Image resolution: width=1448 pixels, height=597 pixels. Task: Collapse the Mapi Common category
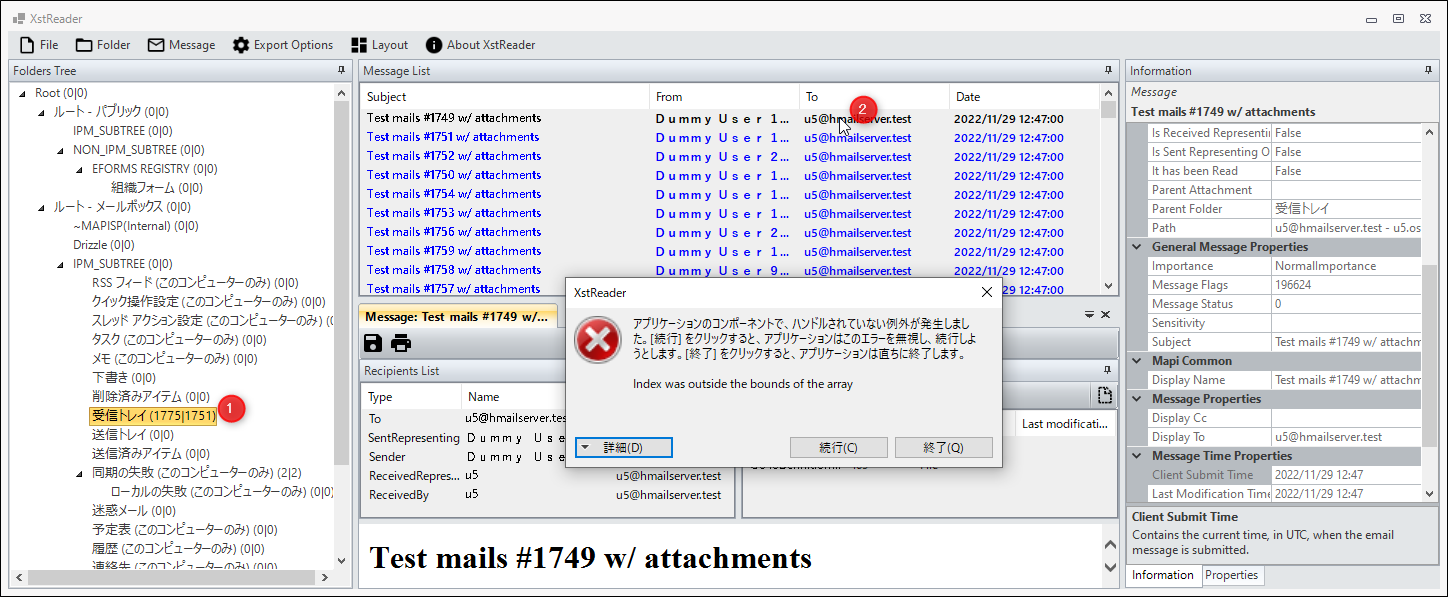[x=1137, y=361]
